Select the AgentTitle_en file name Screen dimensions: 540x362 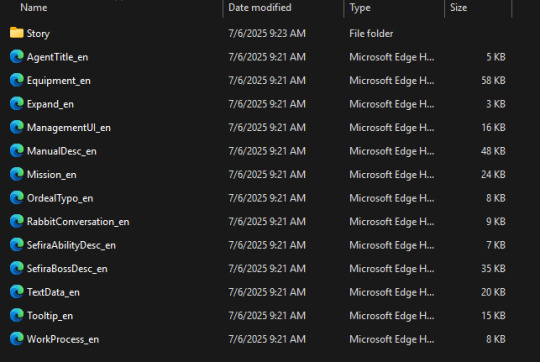[58, 57]
